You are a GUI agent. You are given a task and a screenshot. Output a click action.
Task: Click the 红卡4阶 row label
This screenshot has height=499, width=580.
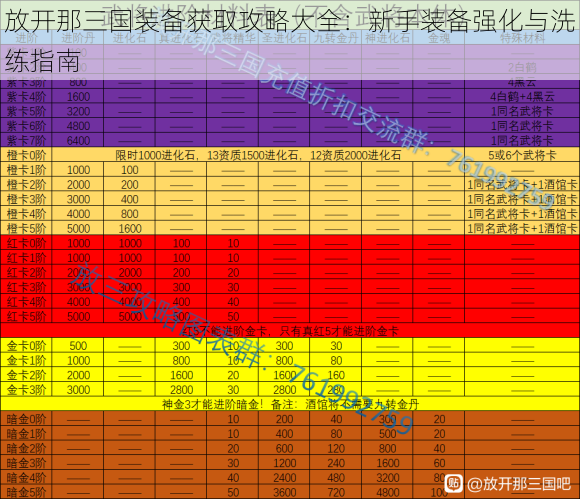pos(26,302)
